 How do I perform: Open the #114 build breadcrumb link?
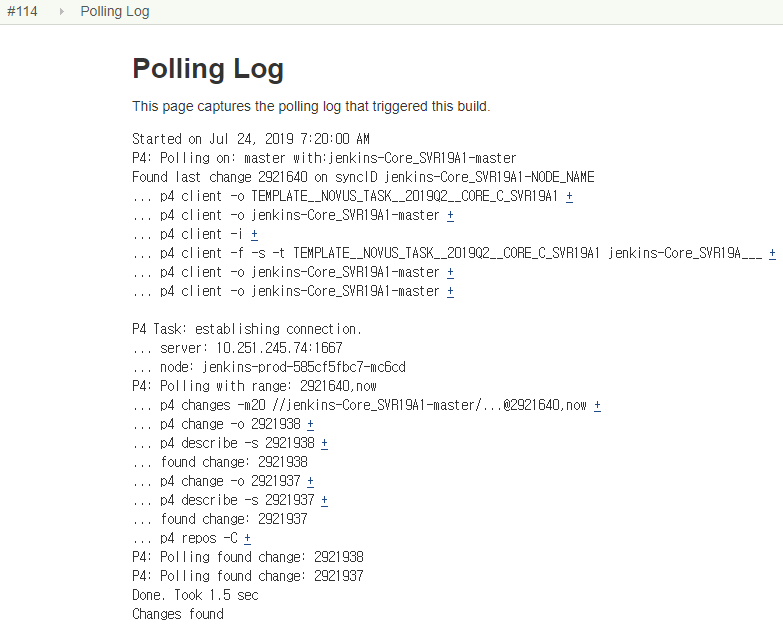tap(22, 12)
